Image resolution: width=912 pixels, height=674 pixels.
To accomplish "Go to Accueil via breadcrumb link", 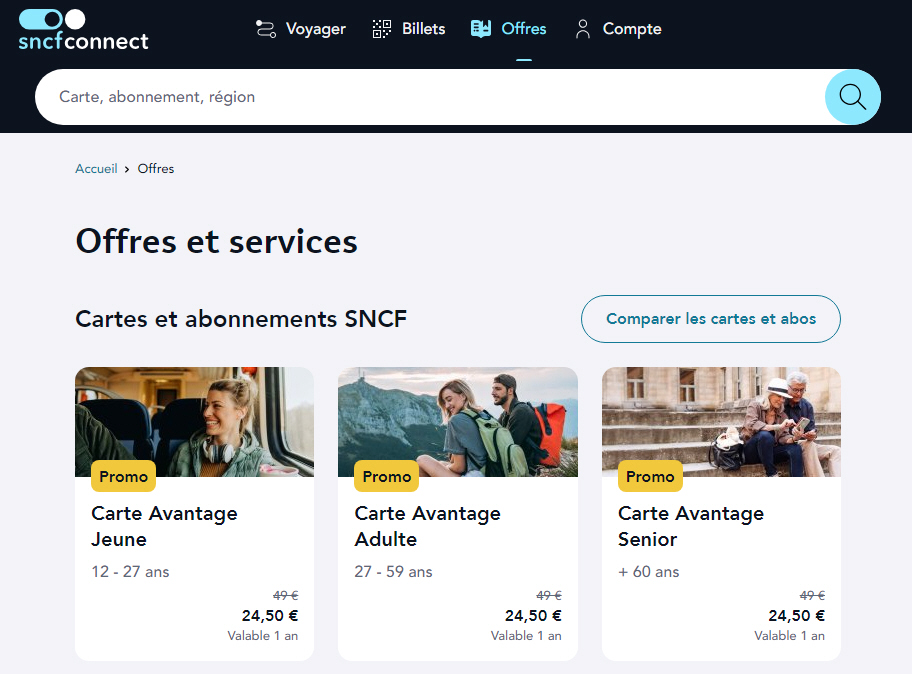I will 96,169.
